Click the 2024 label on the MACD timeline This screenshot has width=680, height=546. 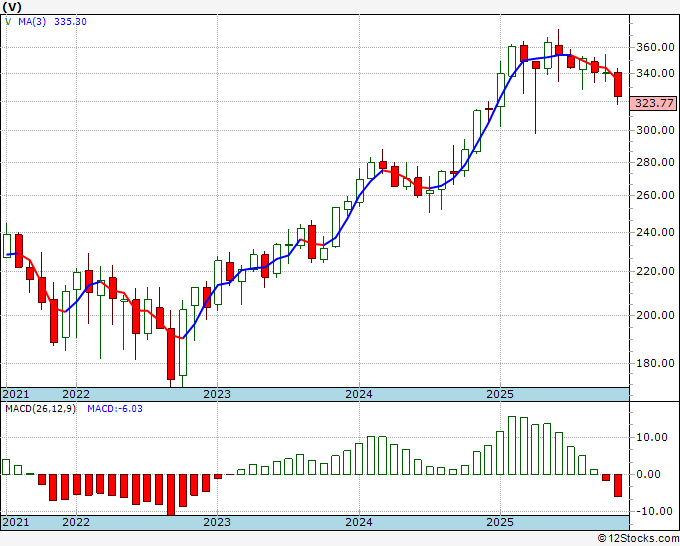[x=359, y=522]
